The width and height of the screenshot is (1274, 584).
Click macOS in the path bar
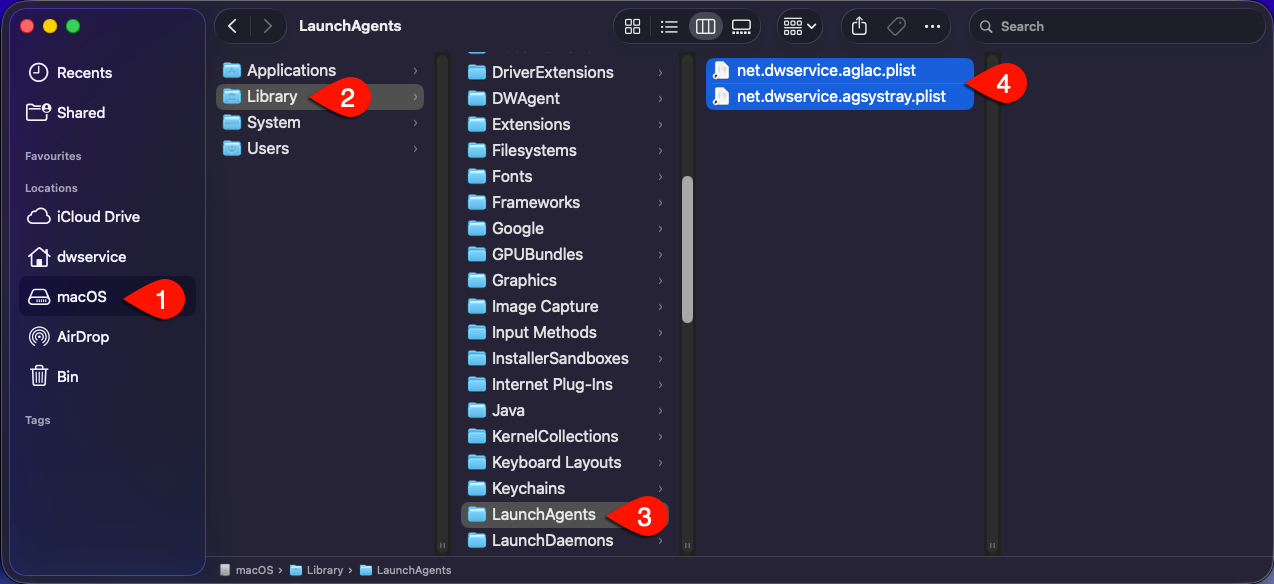[x=246, y=570]
